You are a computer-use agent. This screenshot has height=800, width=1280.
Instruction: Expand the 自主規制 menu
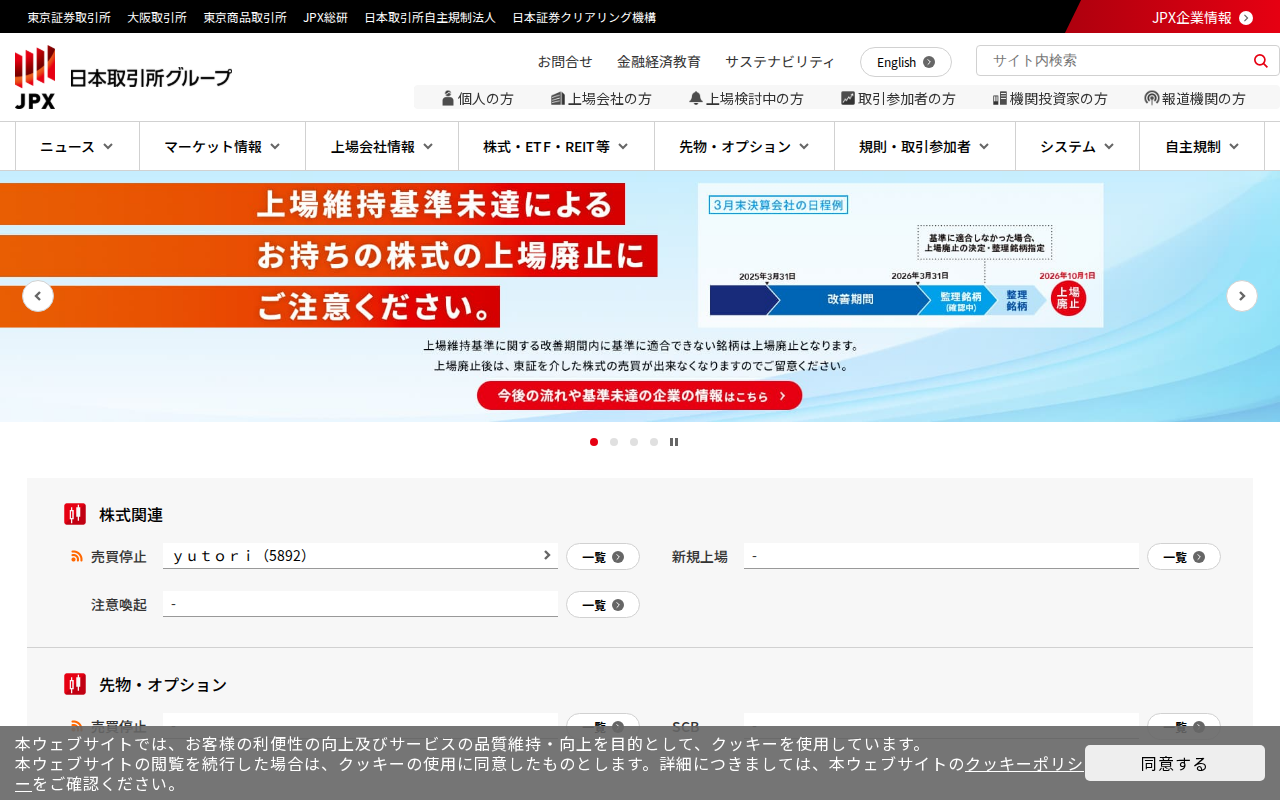pyautogui.click(x=1202, y=146)
